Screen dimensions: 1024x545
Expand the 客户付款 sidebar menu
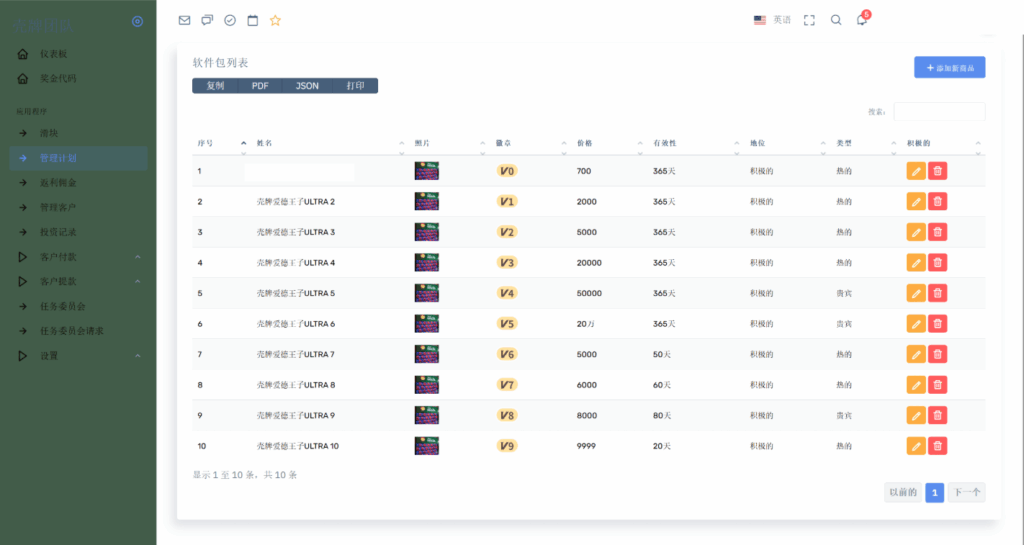(78, 257)
